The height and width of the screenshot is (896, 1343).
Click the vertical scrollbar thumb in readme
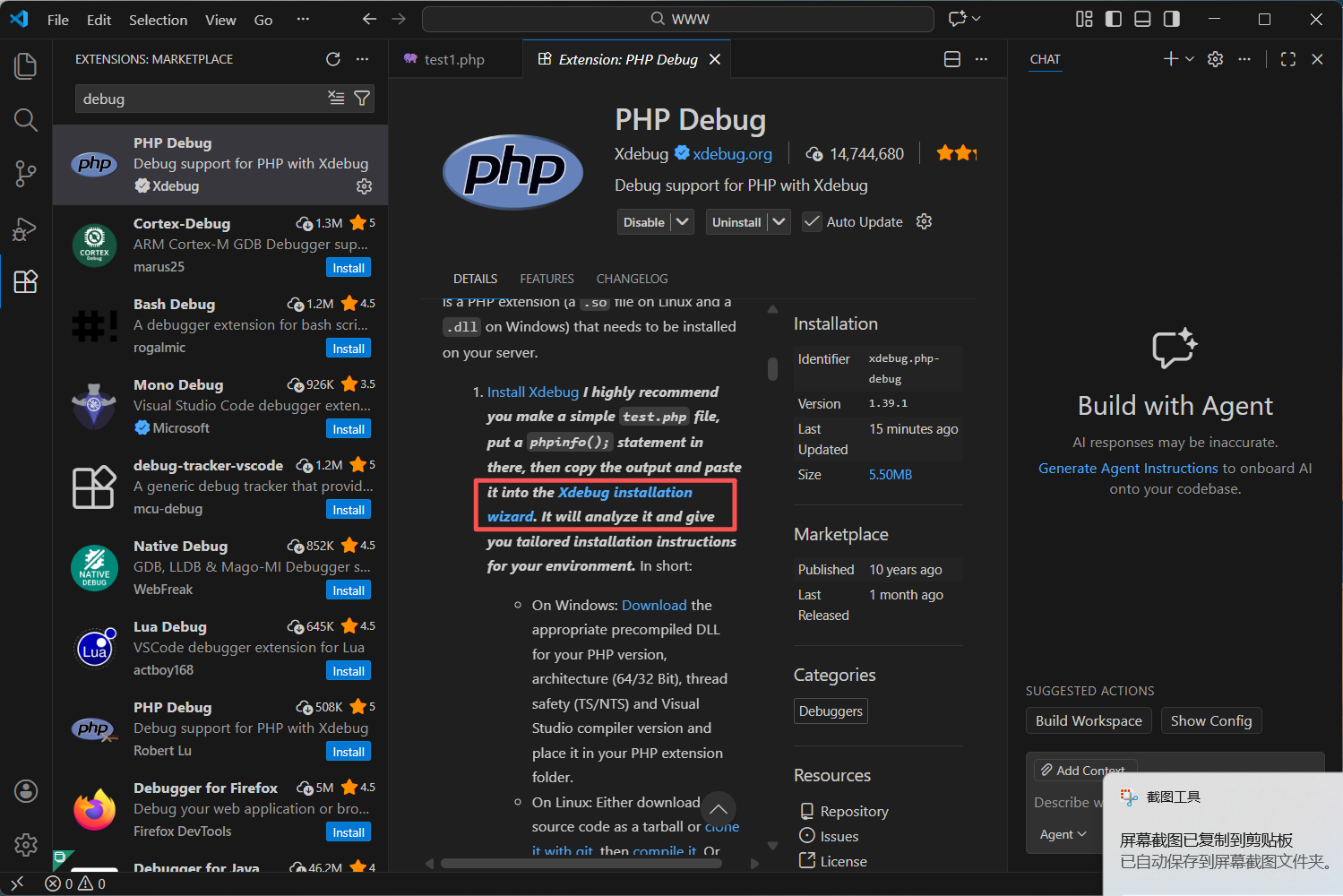coord(772,369)
